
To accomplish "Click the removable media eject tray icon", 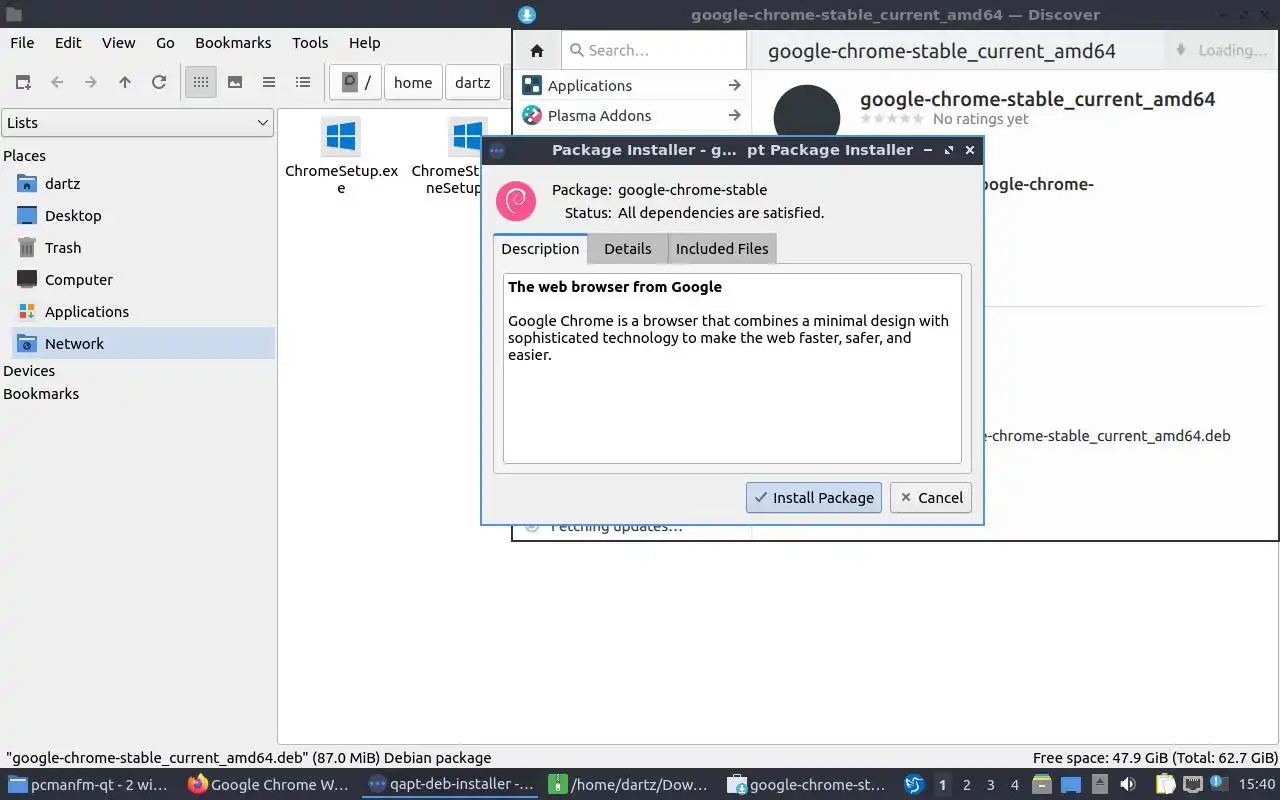I will click(1100, 785).
